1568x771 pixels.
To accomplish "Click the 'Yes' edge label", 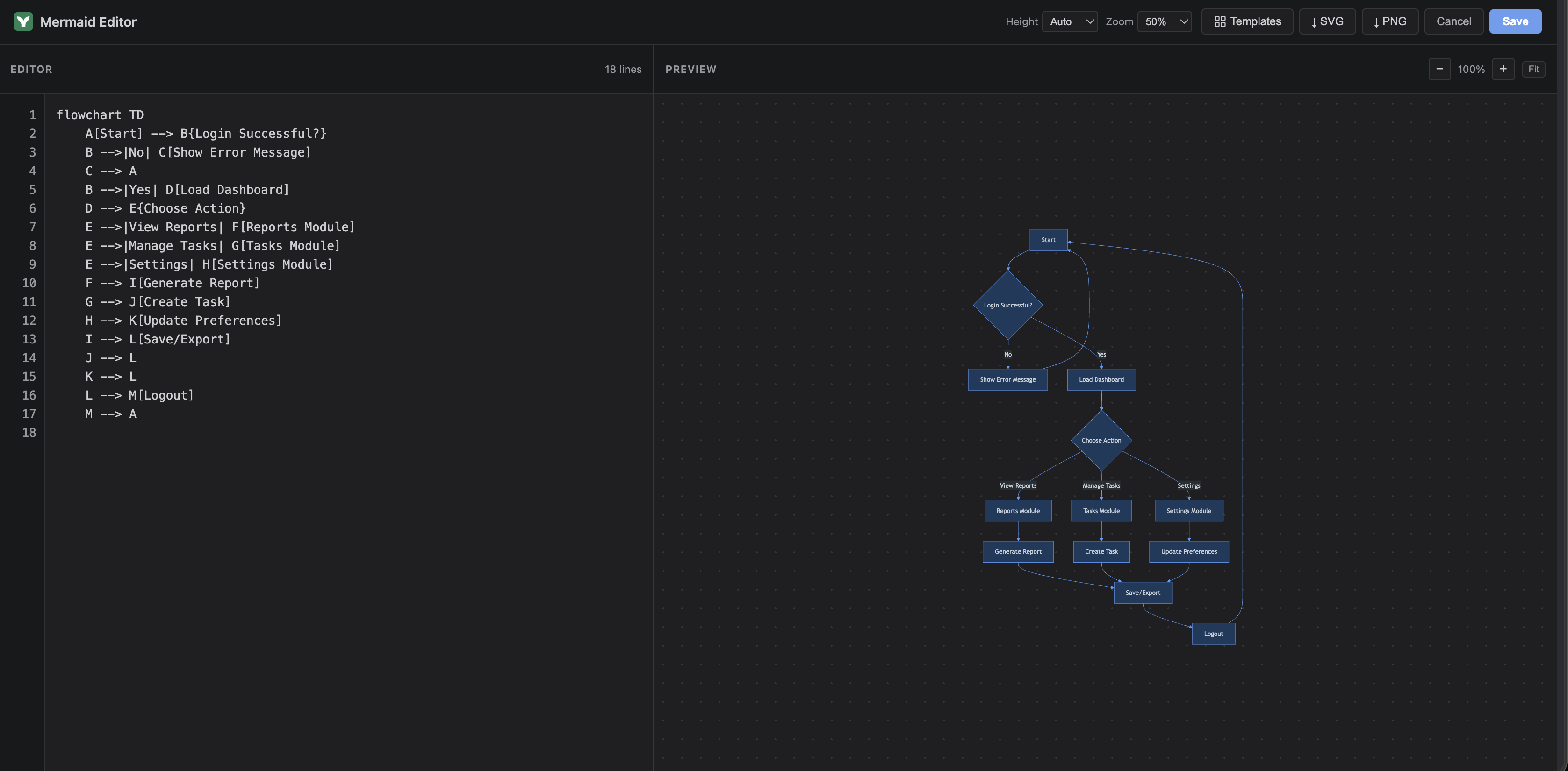I will pyautogui.click(x=1101, y=354).
